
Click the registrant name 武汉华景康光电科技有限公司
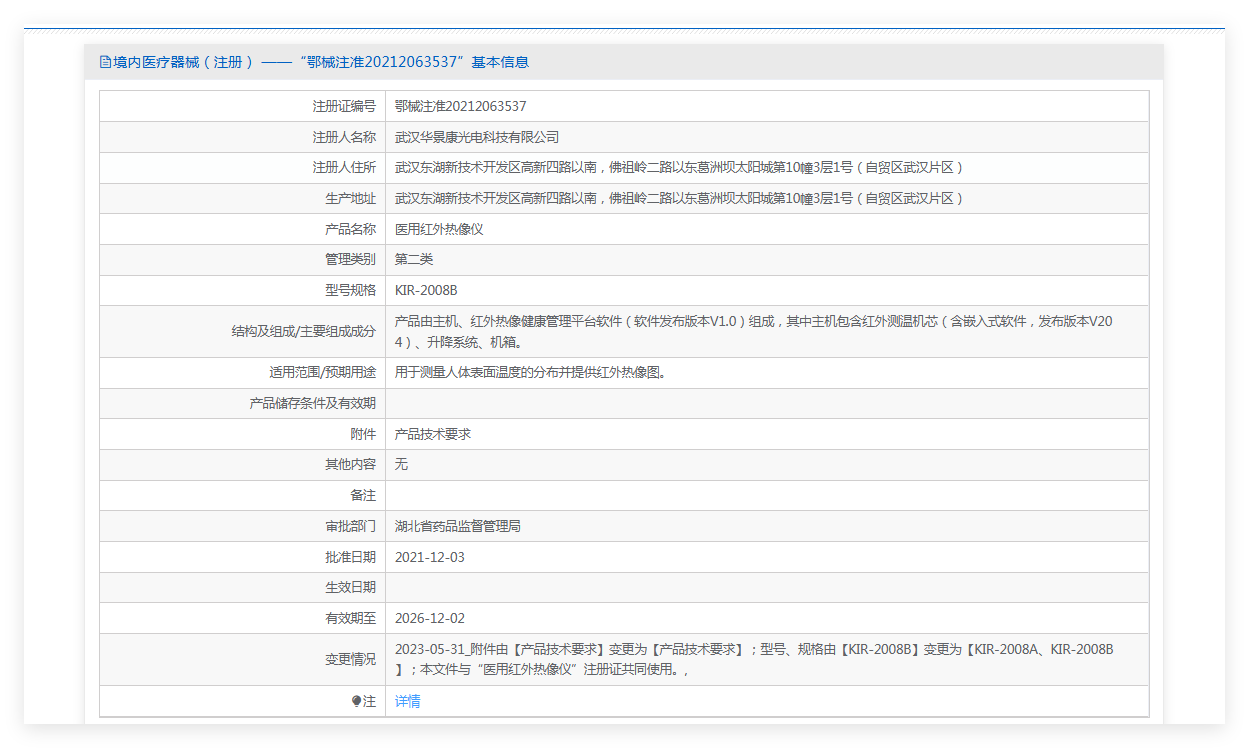tap(477, 137)
